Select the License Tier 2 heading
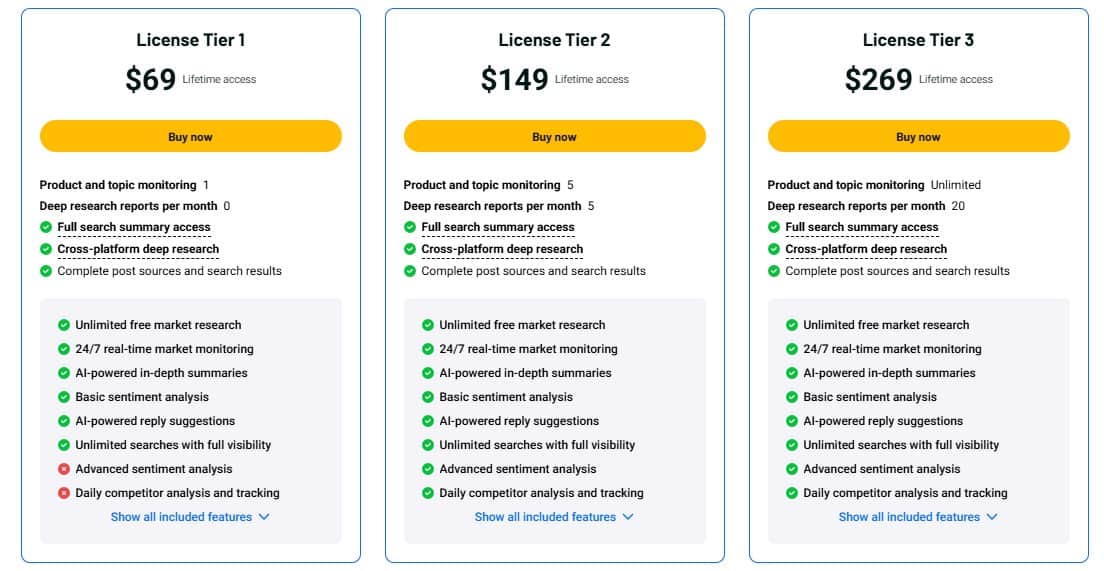This screenshot has width=1104, height=571. point(554,40)
